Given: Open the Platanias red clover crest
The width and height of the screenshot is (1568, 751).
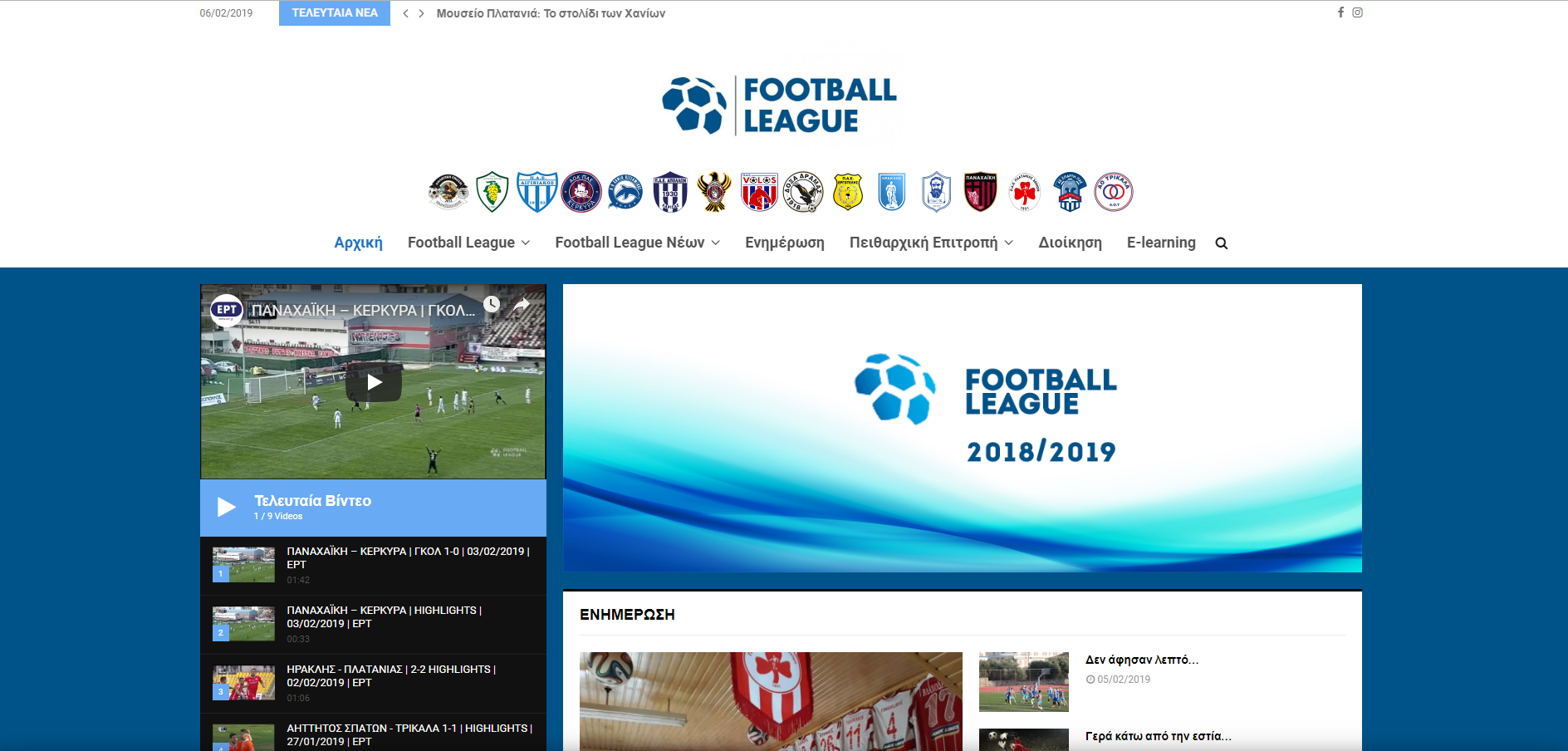Looking at the screenshot, I should (1025, 192).
